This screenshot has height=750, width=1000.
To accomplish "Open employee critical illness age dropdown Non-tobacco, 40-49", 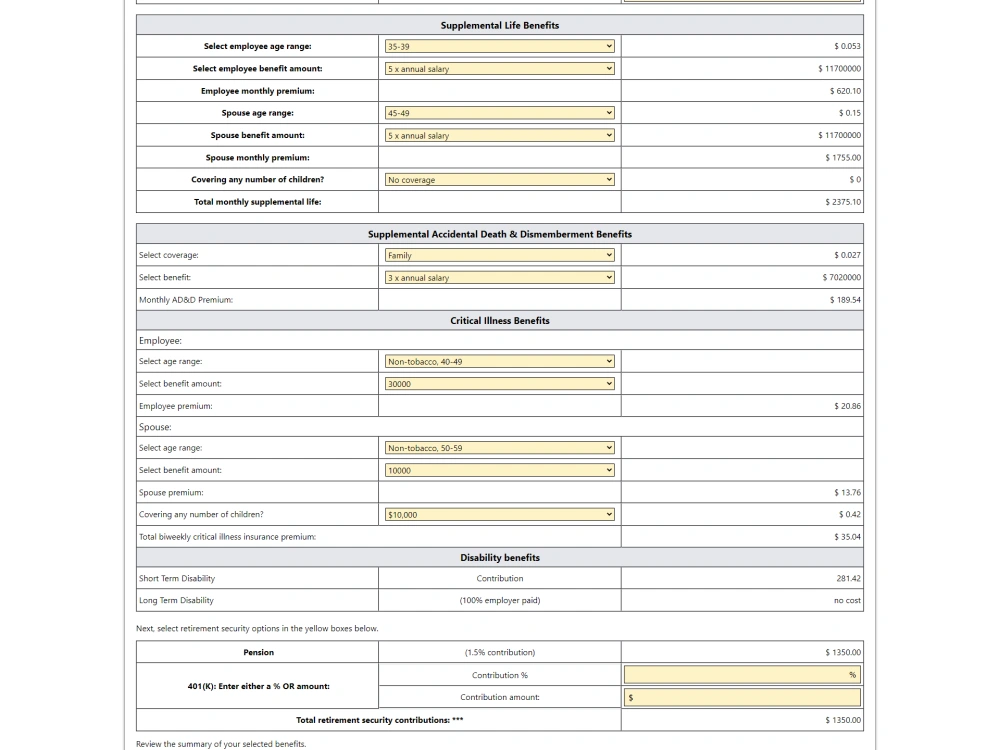I will pos(499,362).
